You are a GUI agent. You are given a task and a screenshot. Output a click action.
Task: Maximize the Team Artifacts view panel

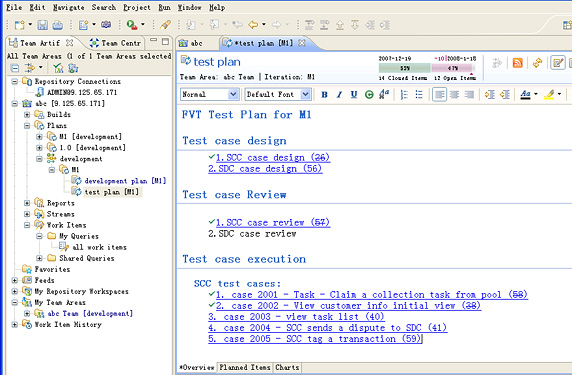[166, 42]
